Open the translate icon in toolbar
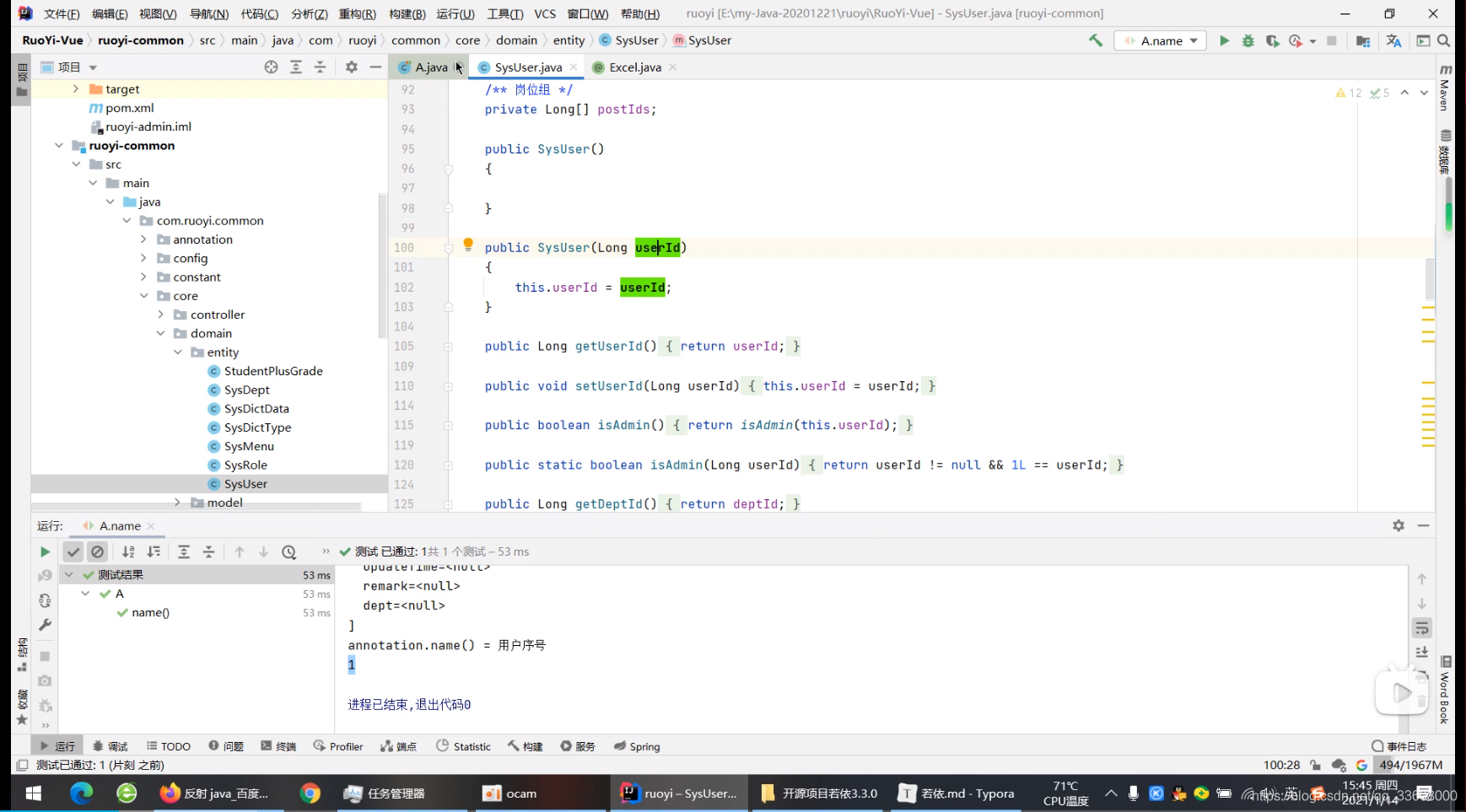 pyautogui.click(x=1393, y=40)
